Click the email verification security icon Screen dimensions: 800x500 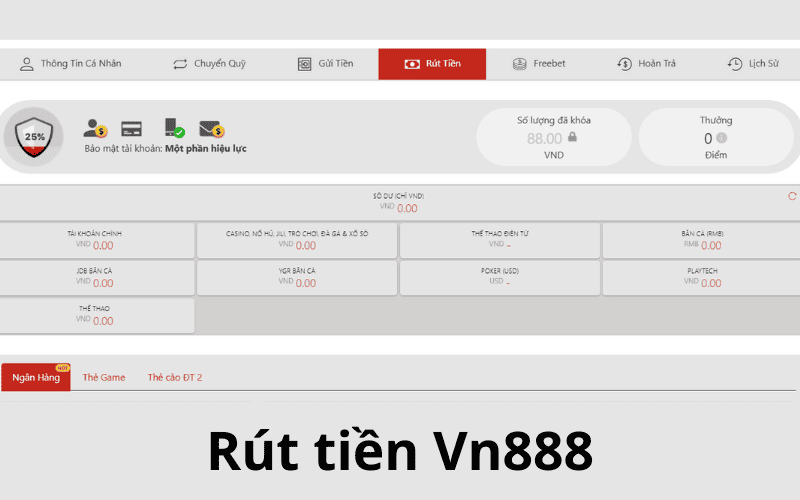(212, 129)
